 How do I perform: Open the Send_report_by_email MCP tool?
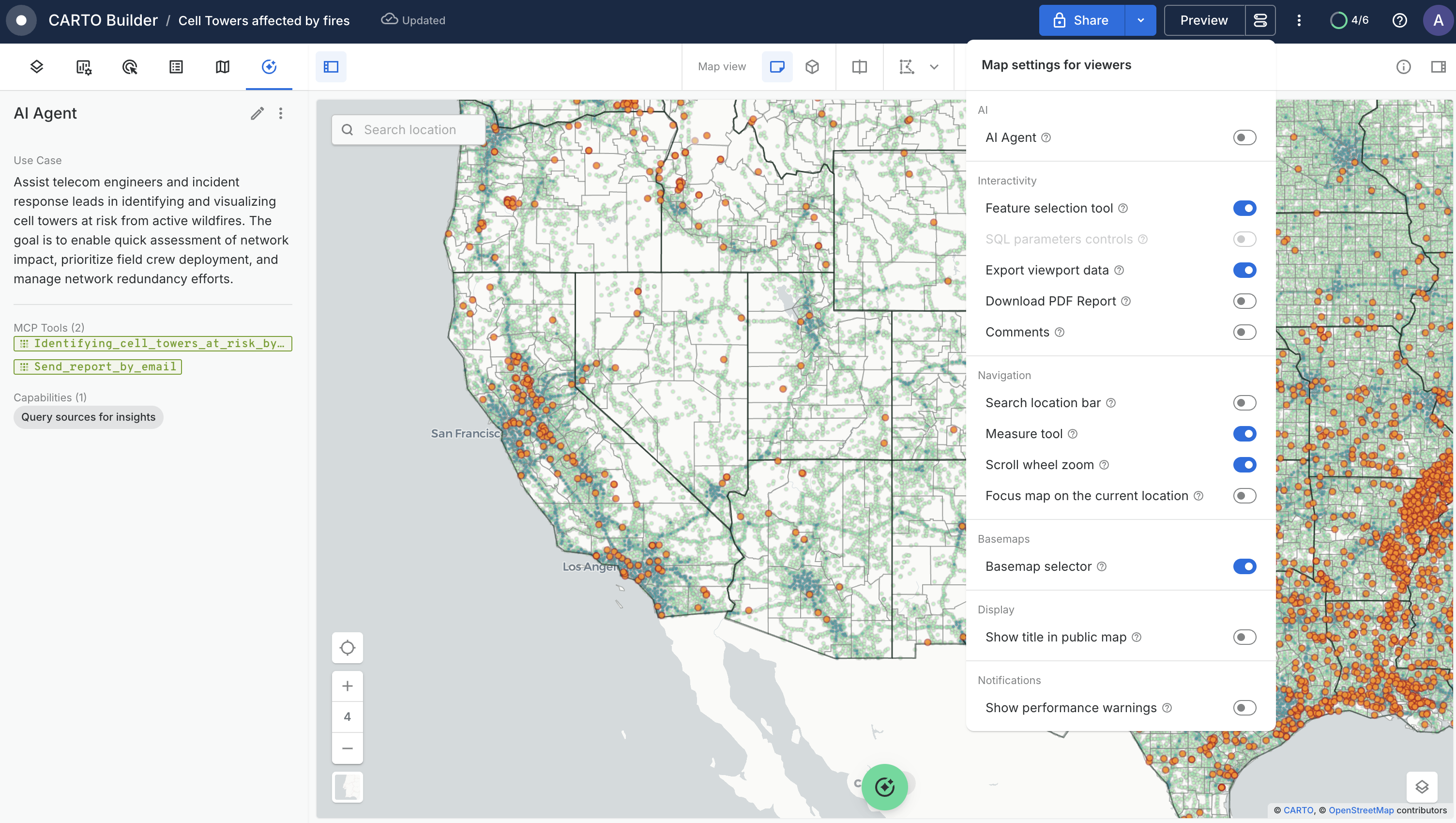pos(98,367)
